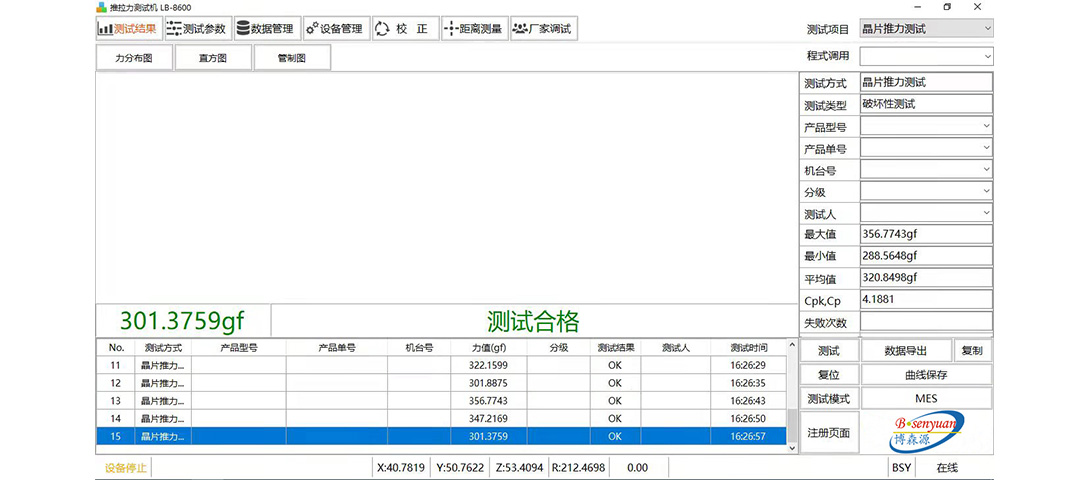Switch to the 直方图 tab
Viewport: 1090px width, 480px height.
[x=212, y=58]
